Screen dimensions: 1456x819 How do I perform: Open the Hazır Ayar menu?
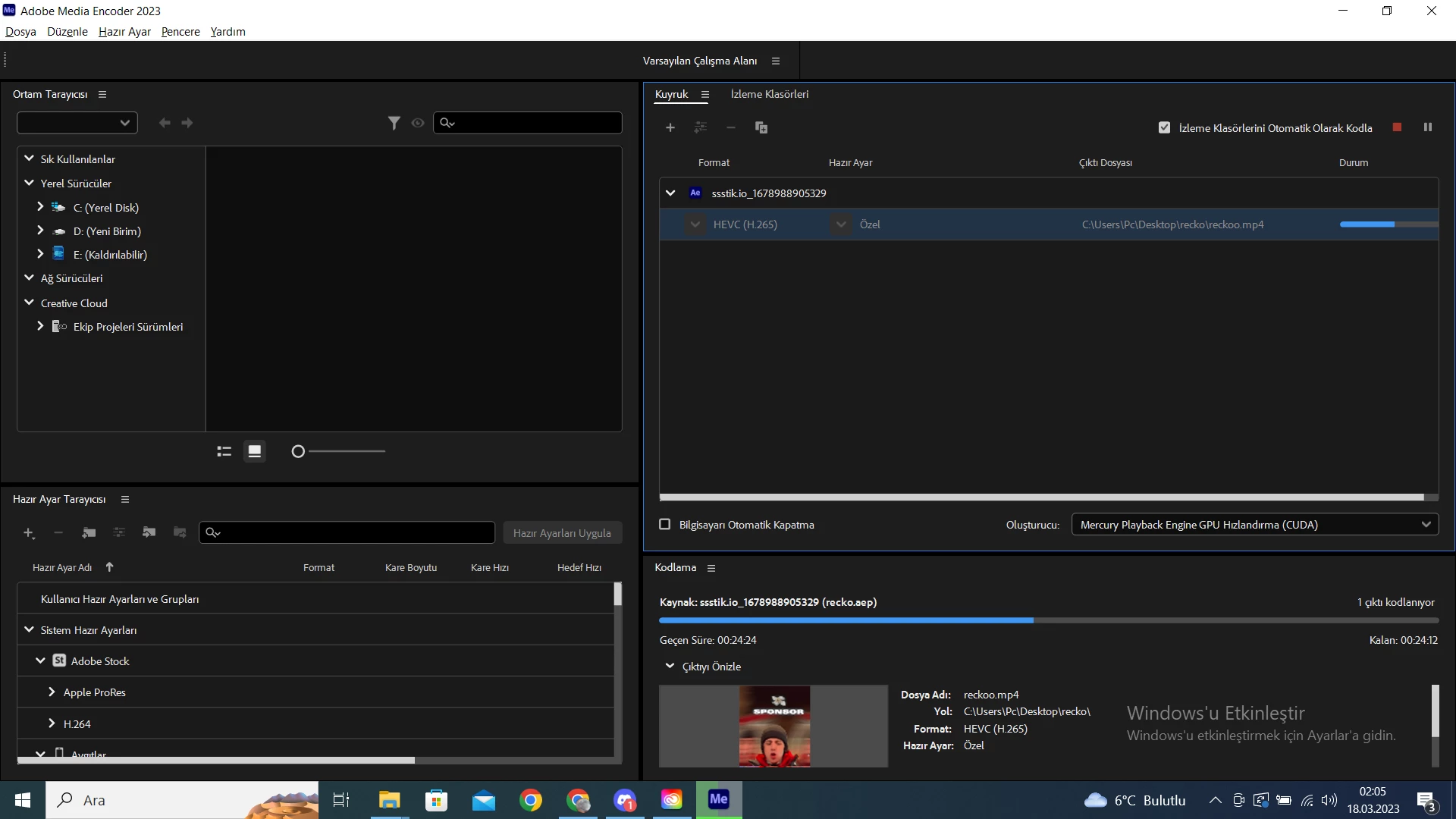tap(124, 32)
